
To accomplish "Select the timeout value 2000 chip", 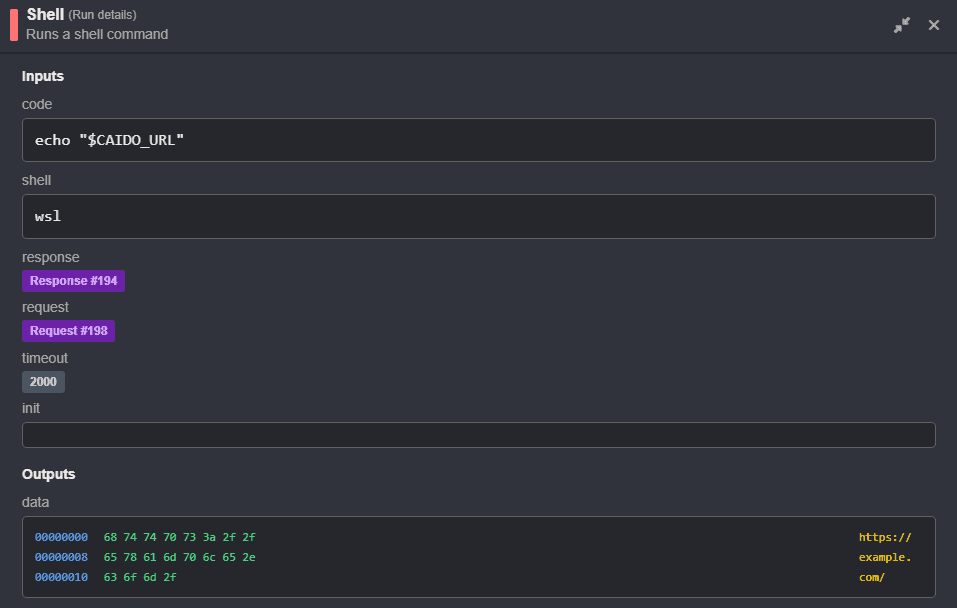I will click(43, 381).
